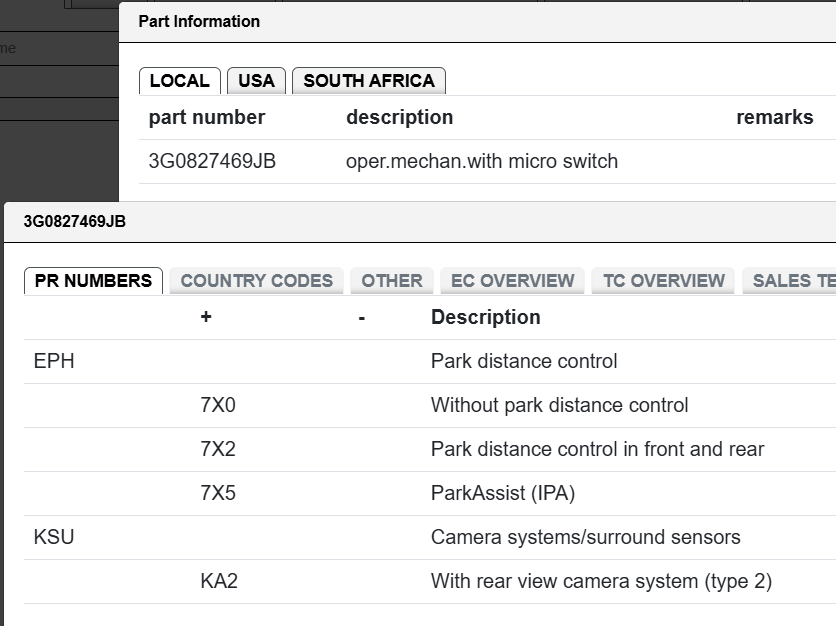836x626 pixels.
Task: Click part number 3G0827469JB in table
Action: pos(212,162)
